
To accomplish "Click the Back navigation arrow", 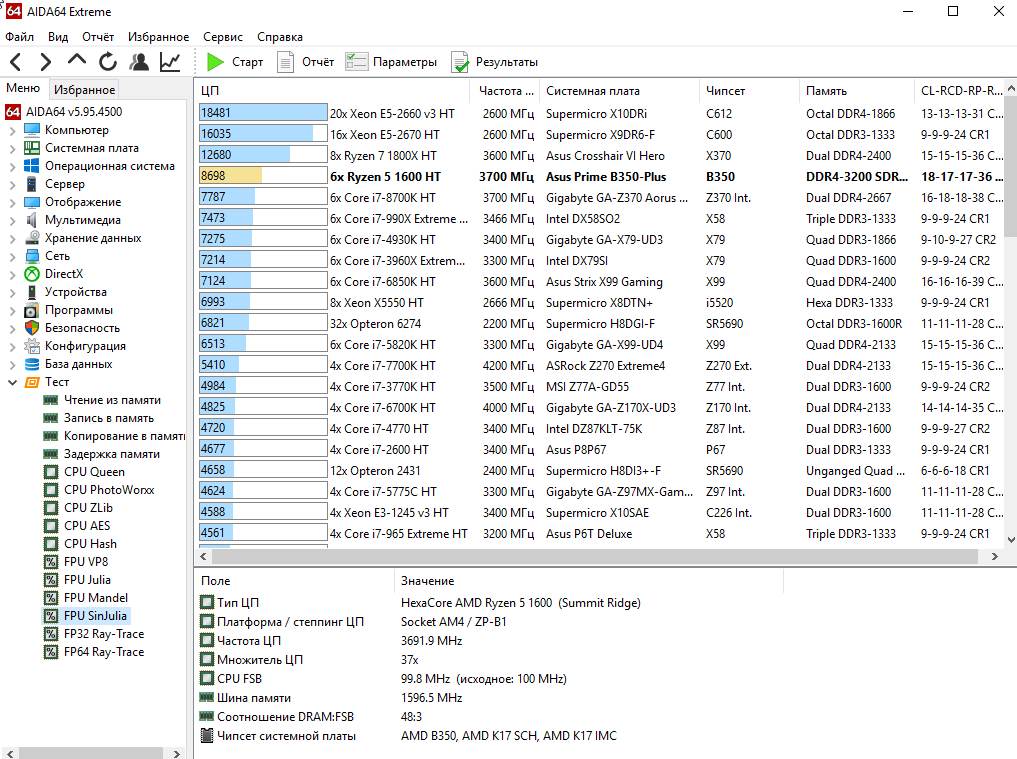I will (16, 62).
